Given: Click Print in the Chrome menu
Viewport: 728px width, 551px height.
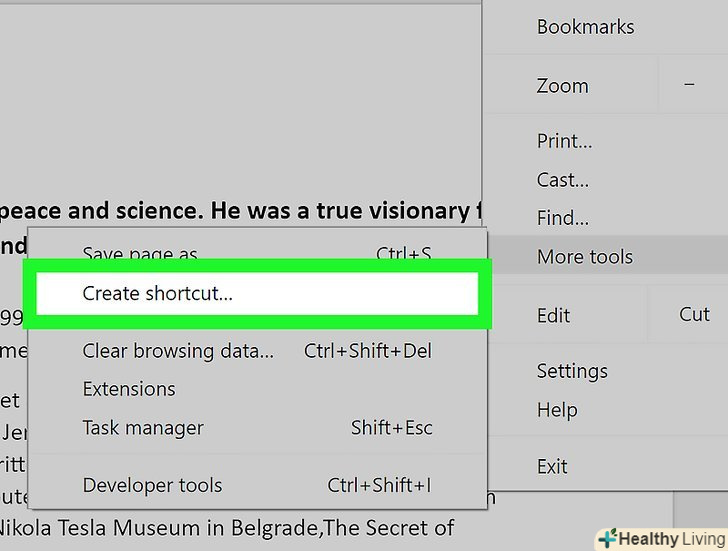Looking at the screenshot, I should click(564, 141).
